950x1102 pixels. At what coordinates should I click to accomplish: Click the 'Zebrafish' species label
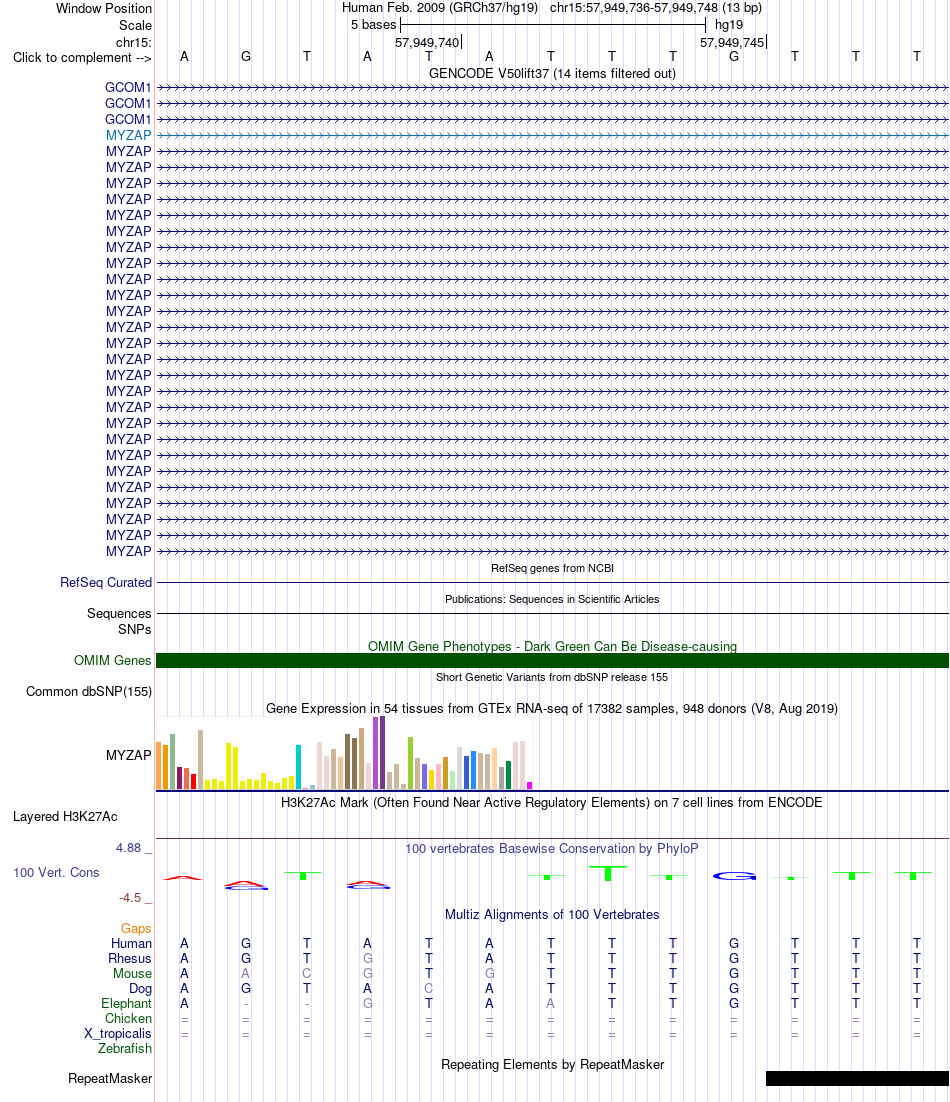125,1048
